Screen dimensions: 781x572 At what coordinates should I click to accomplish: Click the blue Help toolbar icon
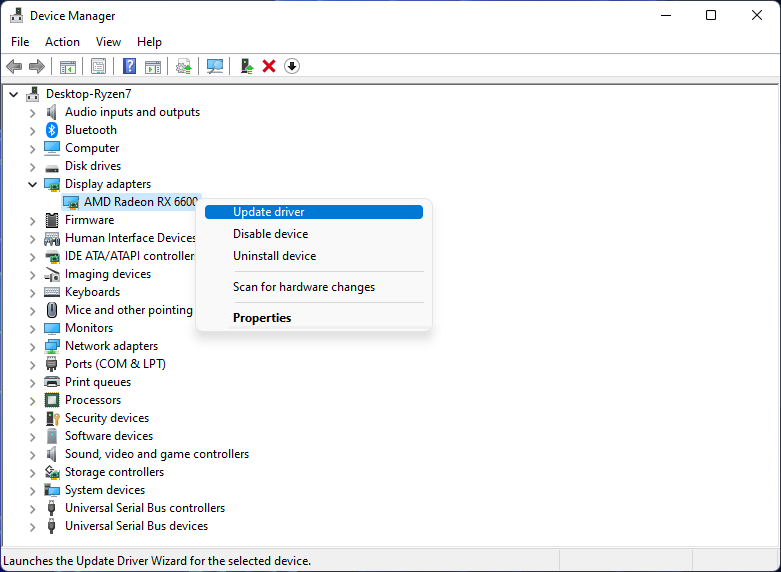coord(130,66)
